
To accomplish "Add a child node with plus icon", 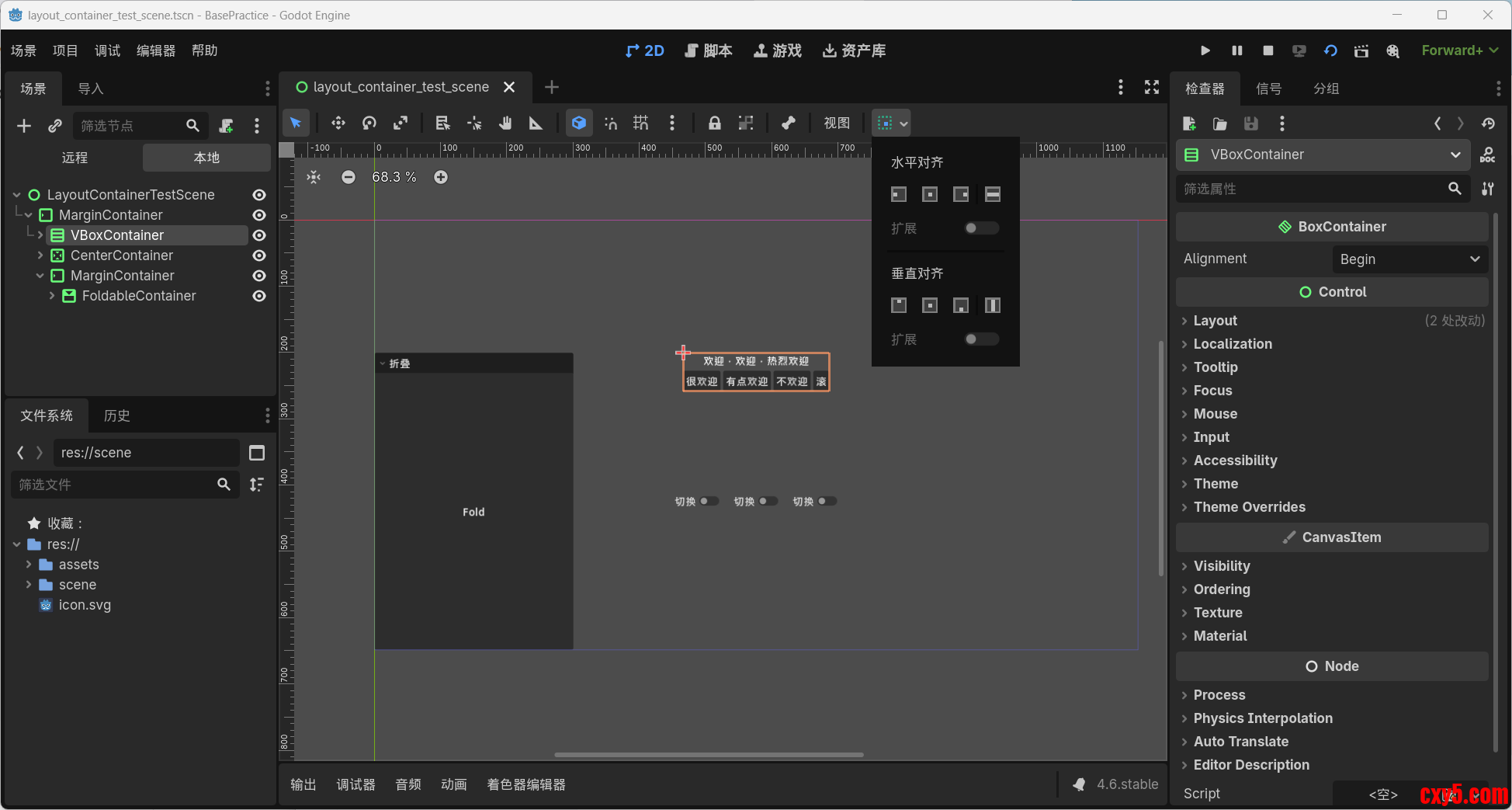I will (23, 125).
